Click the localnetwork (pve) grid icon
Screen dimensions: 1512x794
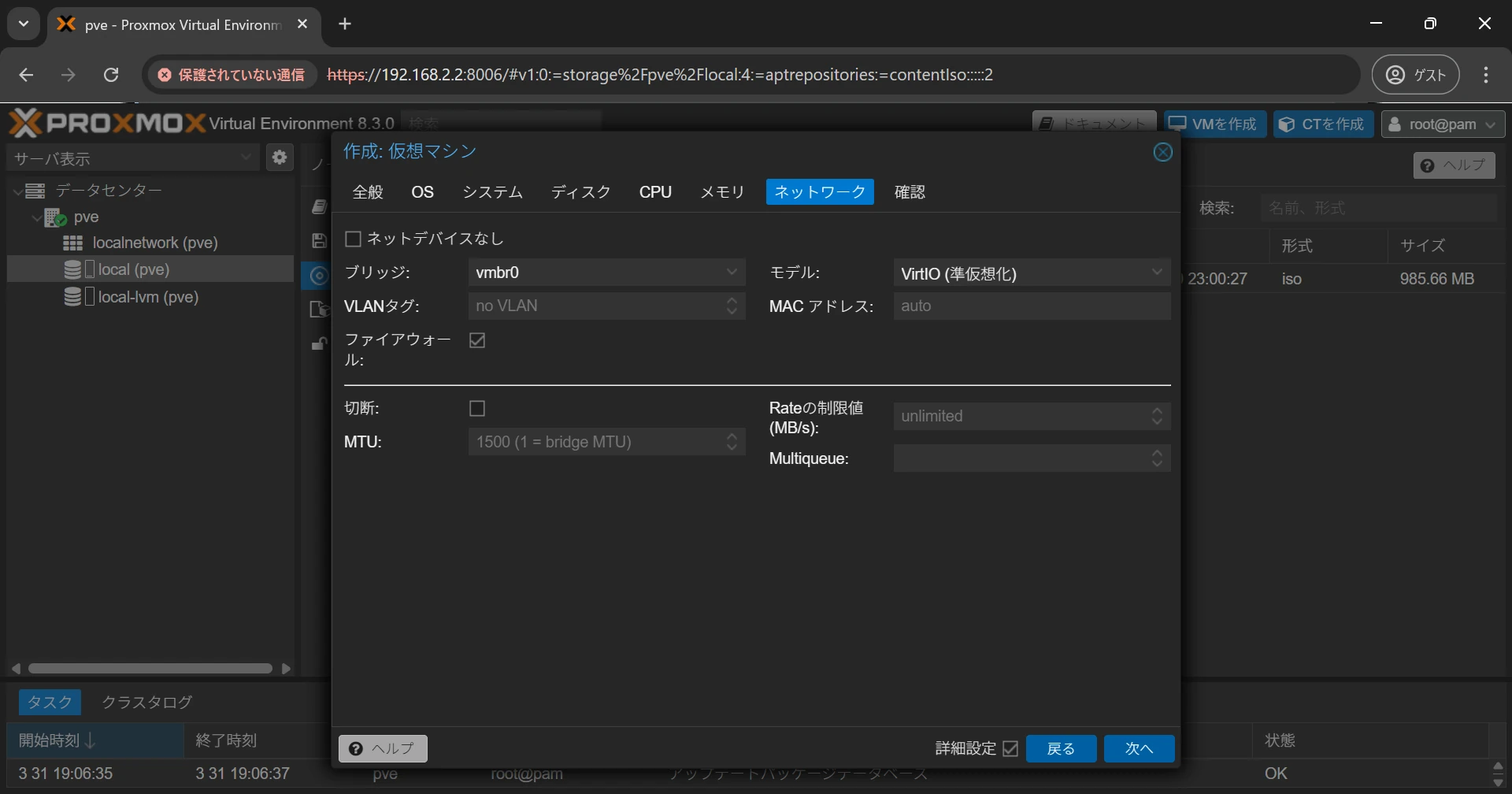click(72, 243)
